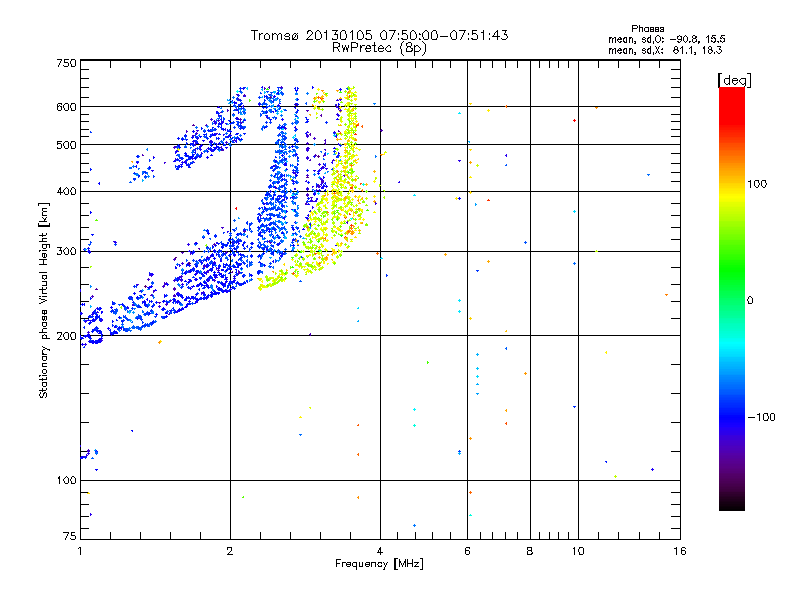Click the y-axis '200' tick label

click(66, 336)
